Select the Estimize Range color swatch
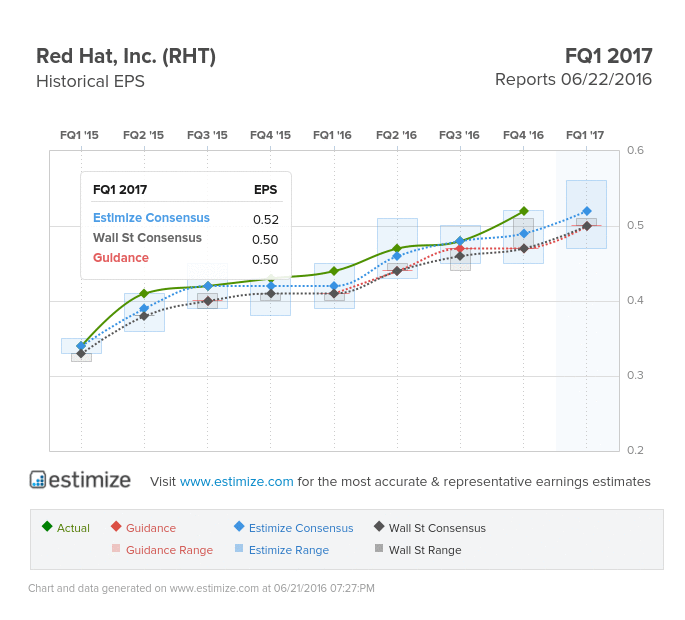 239,548
